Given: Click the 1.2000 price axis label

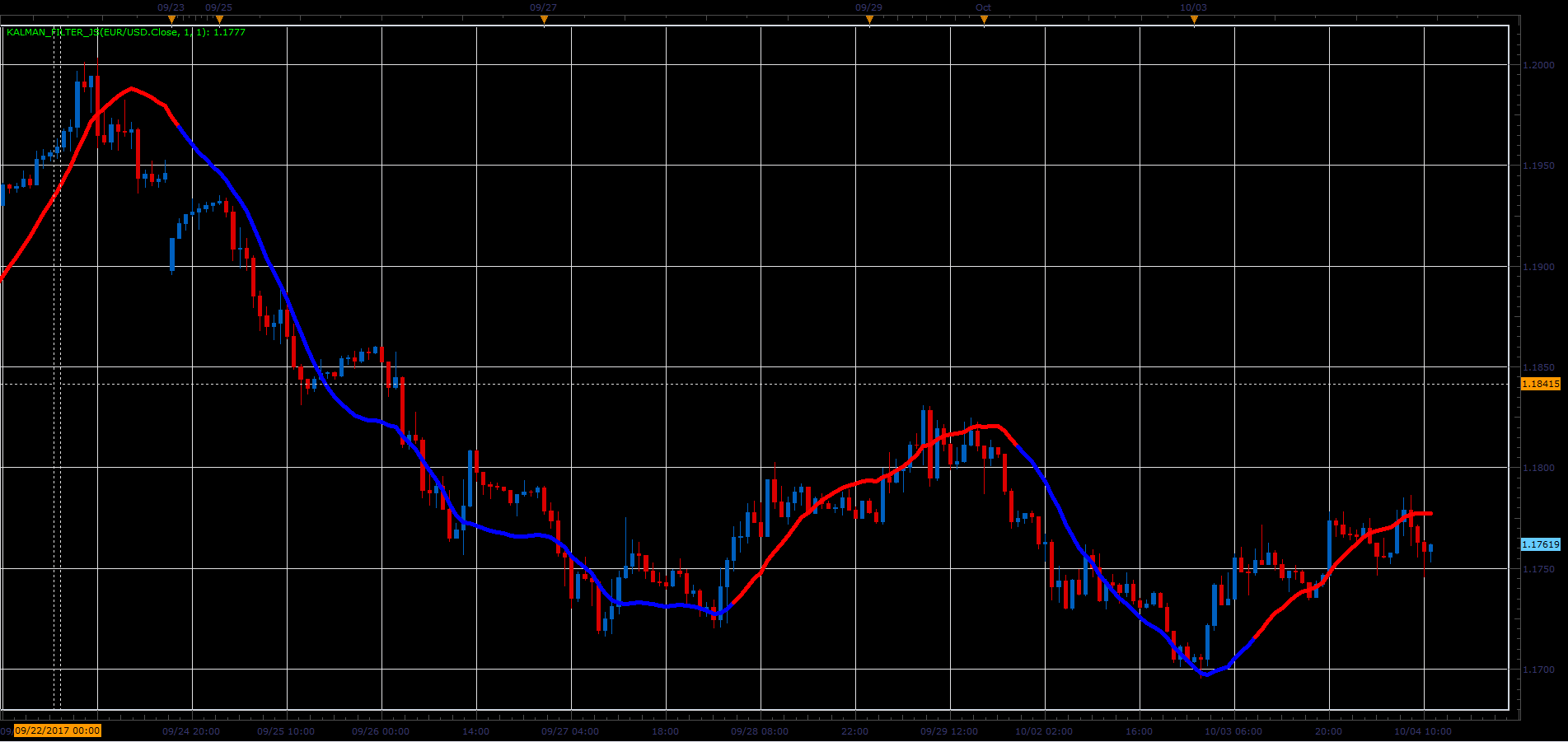Looking at the screenshot, I should click(1538, 65).
